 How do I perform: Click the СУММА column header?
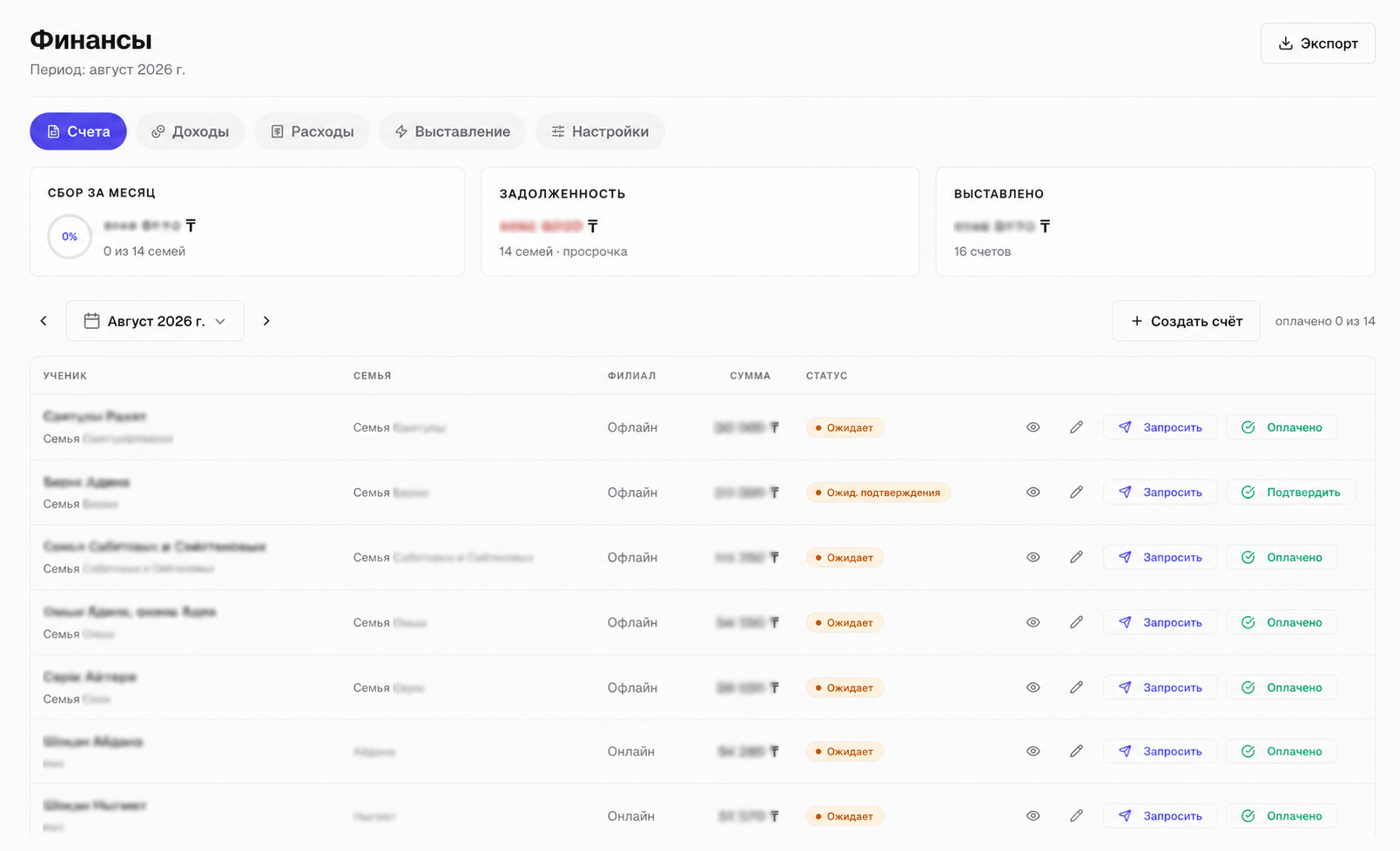[x=750, y=376]
